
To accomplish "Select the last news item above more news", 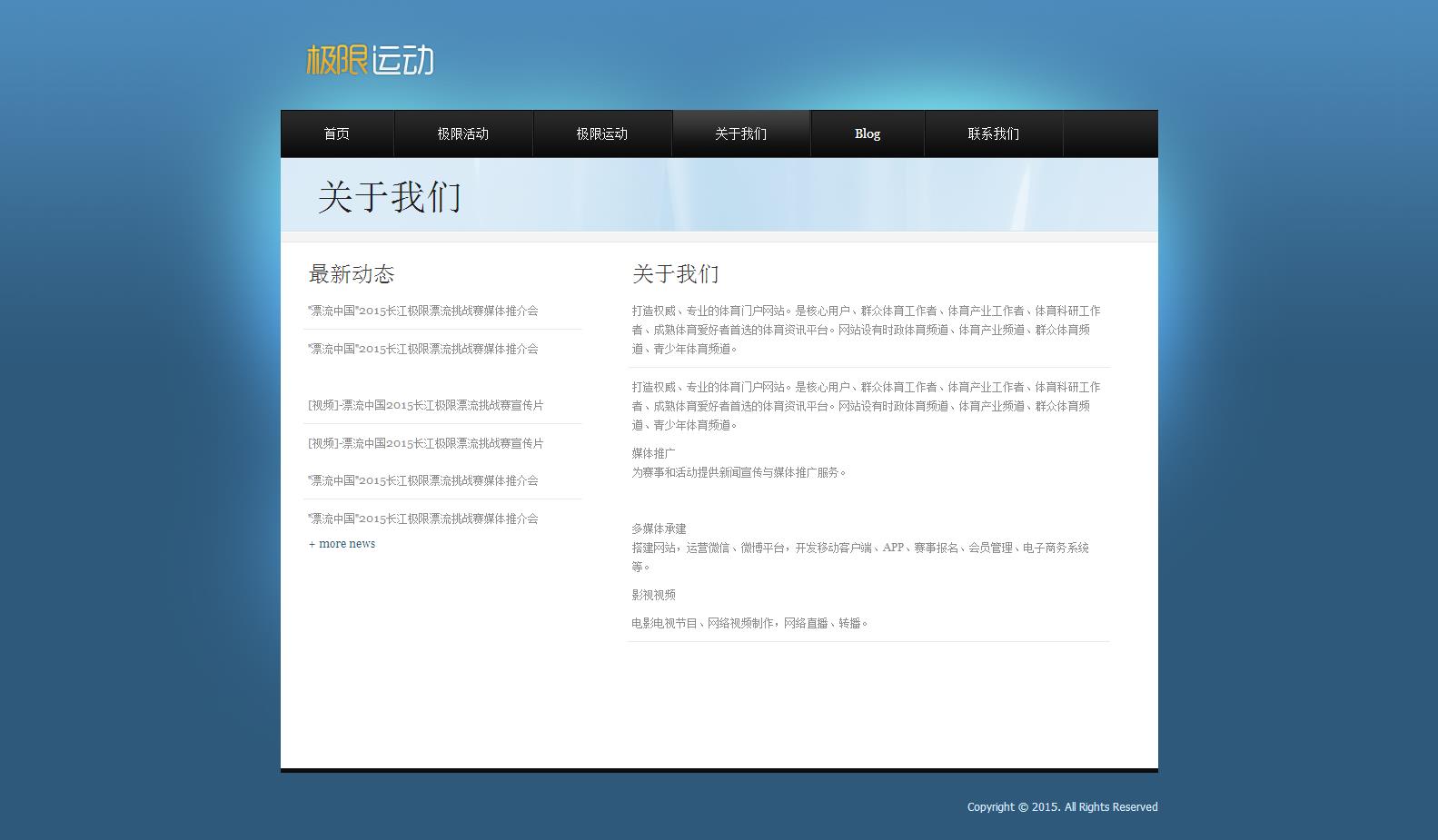I will [x=423, y=519].
